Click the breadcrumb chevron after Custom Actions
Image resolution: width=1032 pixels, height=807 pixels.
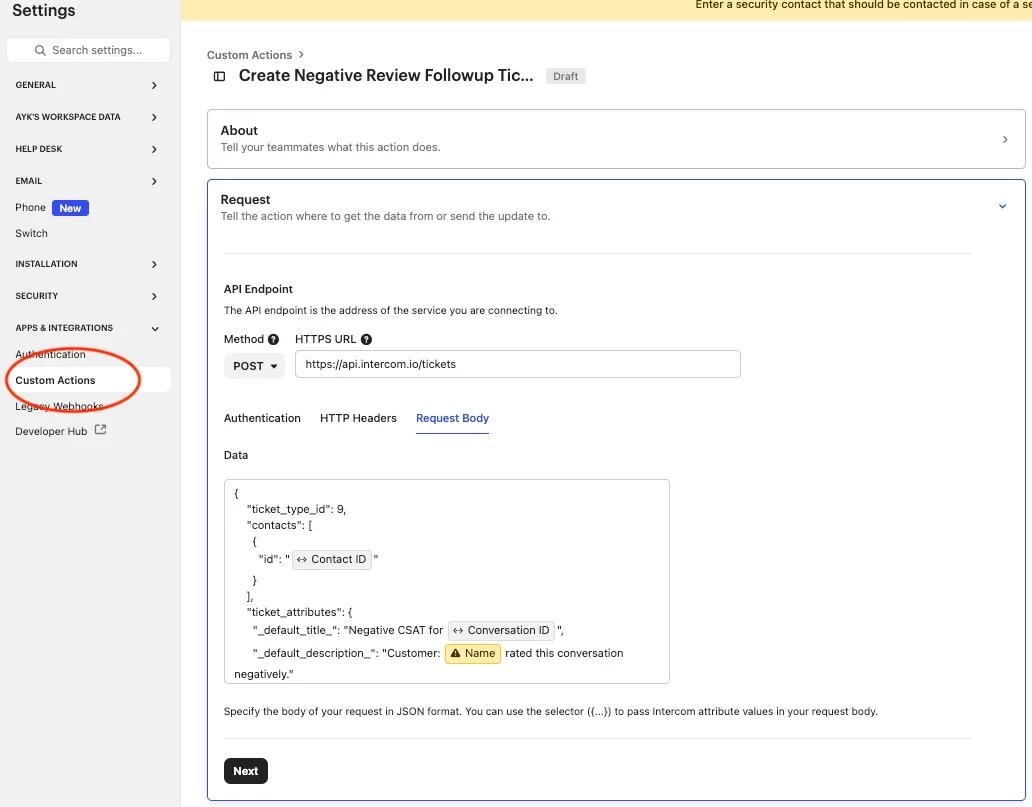[301, 55]
